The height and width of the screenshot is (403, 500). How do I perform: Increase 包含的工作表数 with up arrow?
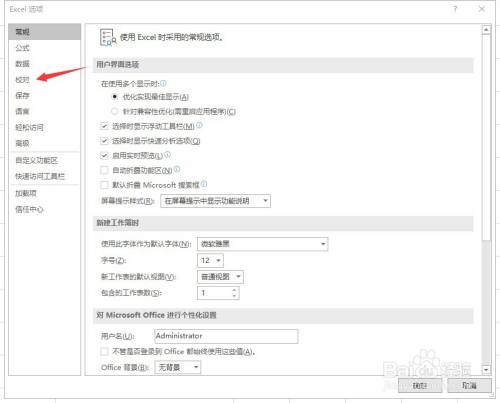pos(234,290)
